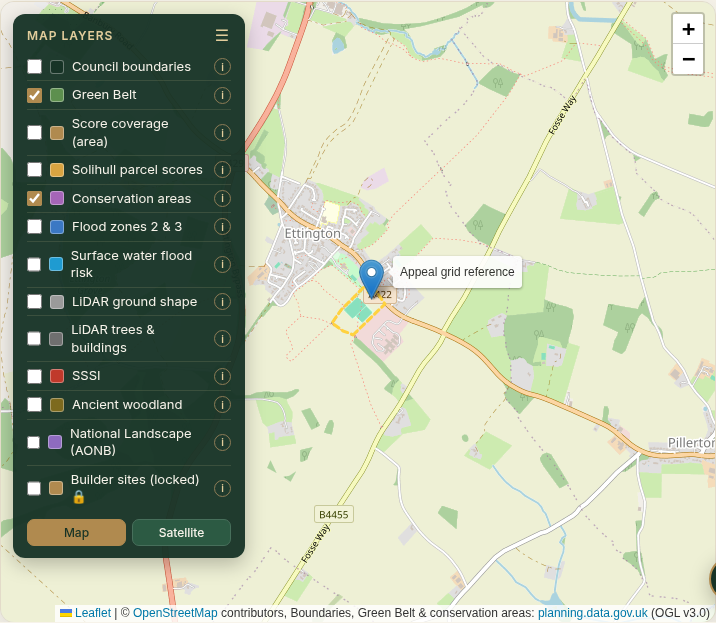
Task: Click the Council boundaries color swatch
Action: coord(57,67)
